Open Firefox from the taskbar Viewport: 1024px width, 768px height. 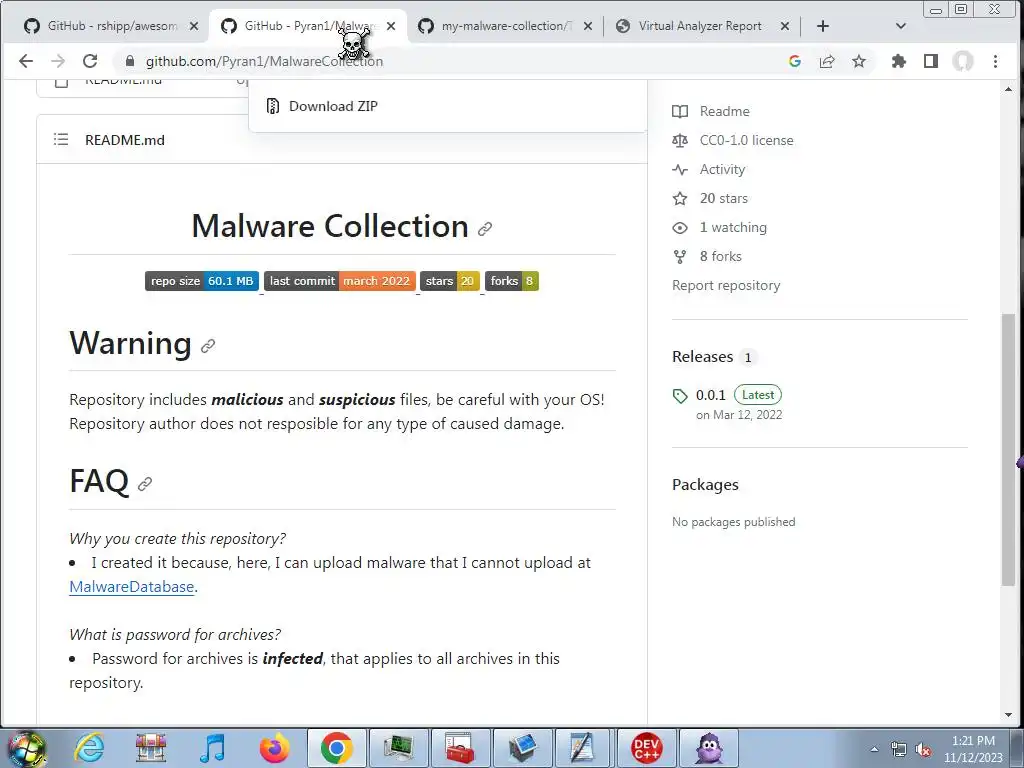point(275,748)
